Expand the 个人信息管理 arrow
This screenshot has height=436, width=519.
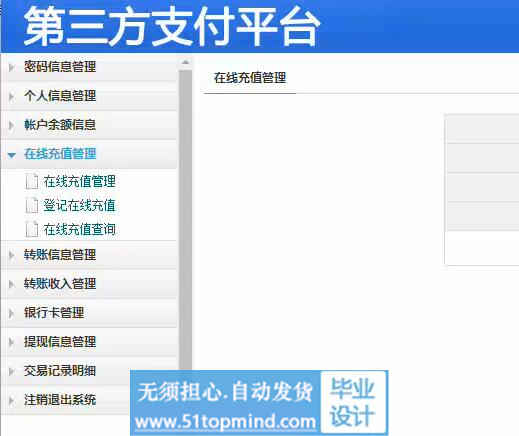(x=11, y=97)
